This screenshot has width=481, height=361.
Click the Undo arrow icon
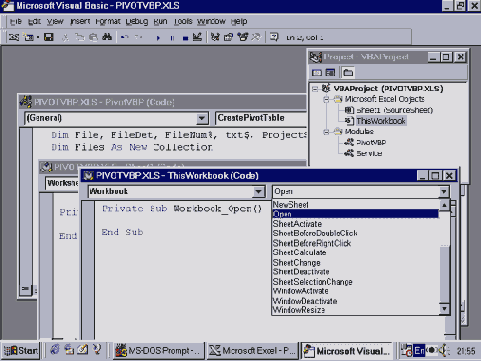125,37
